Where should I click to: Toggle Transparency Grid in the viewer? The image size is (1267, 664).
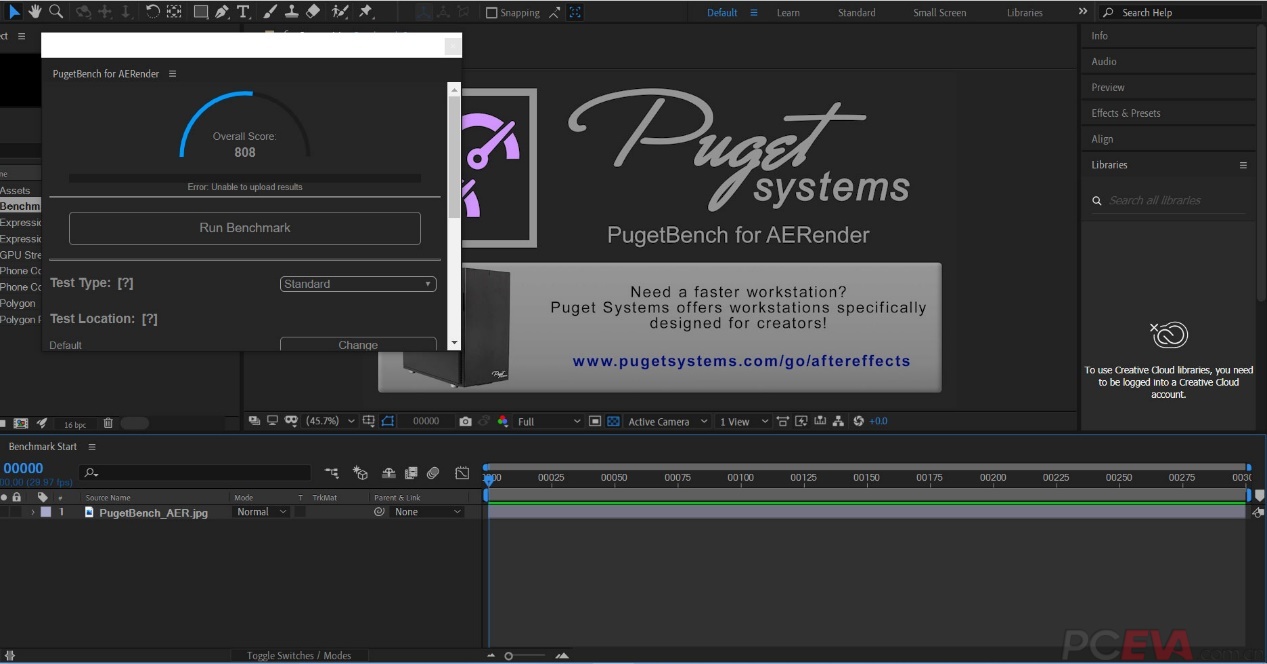(614, 422)
